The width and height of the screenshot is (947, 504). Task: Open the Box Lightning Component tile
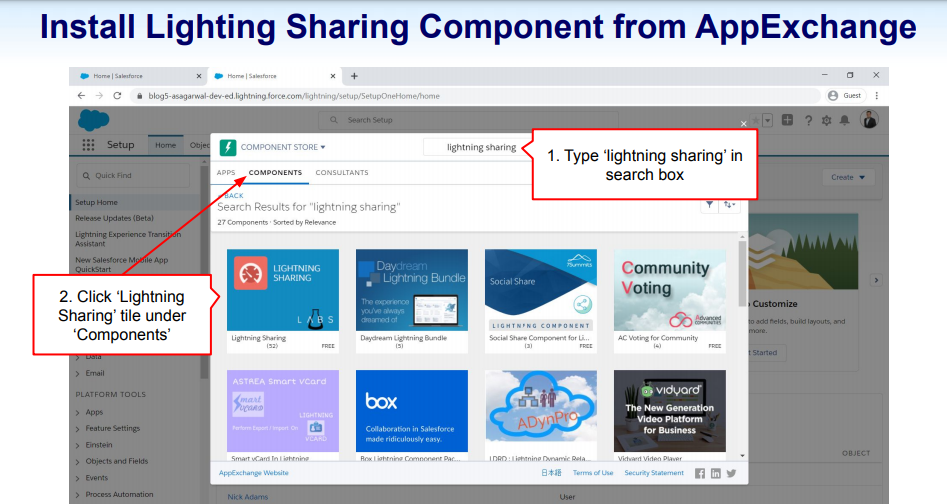coord(412,416)
